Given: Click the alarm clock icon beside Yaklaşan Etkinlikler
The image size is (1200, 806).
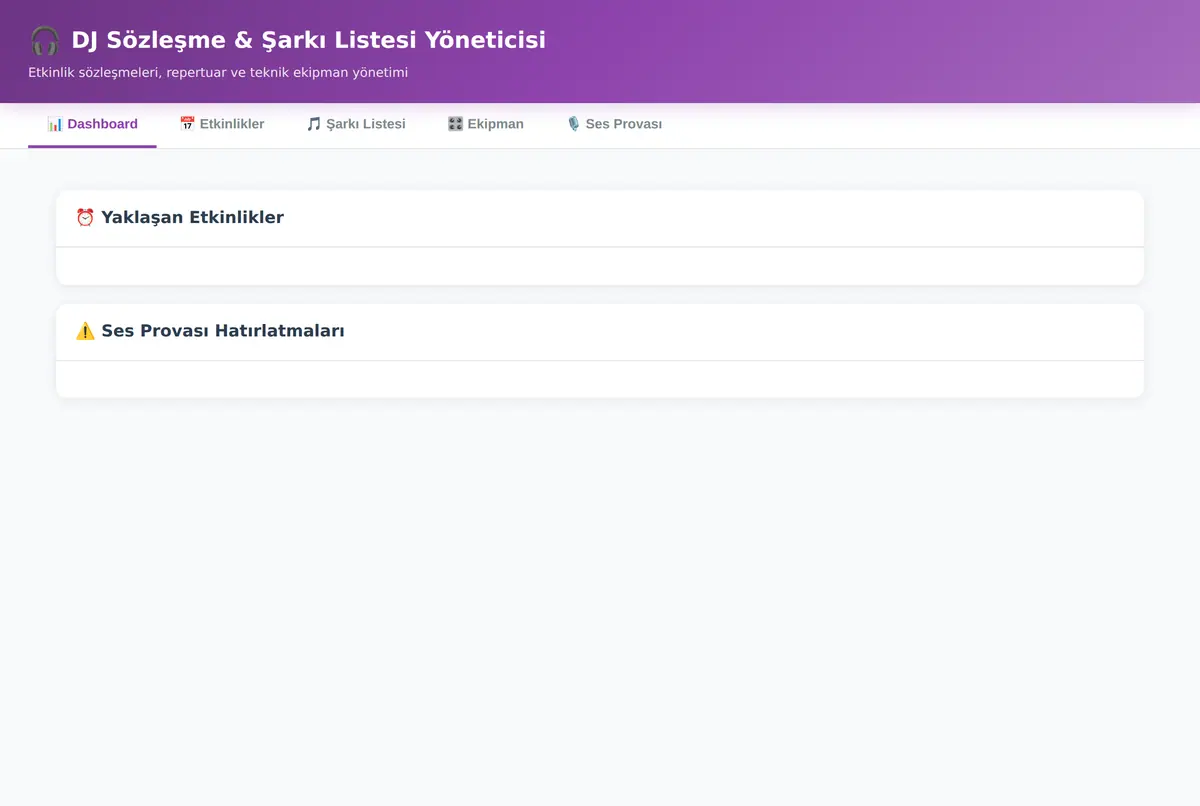Looking at the screenshot, I should coord(85,217).
